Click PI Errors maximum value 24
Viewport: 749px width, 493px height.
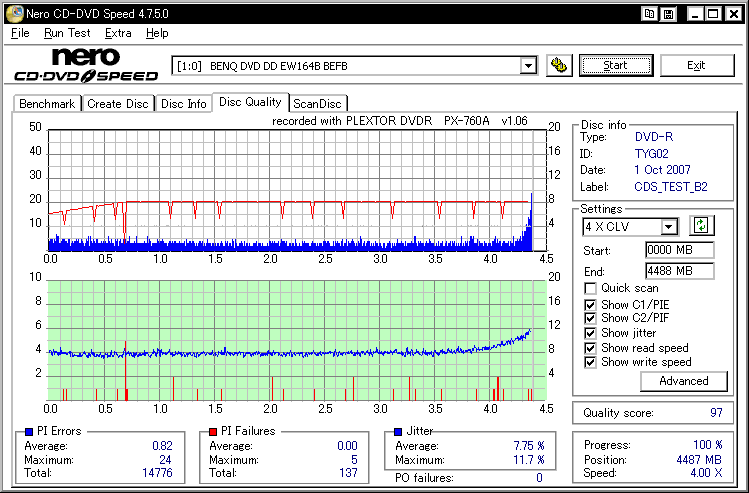pyautogui.click(x=165, y=460)
